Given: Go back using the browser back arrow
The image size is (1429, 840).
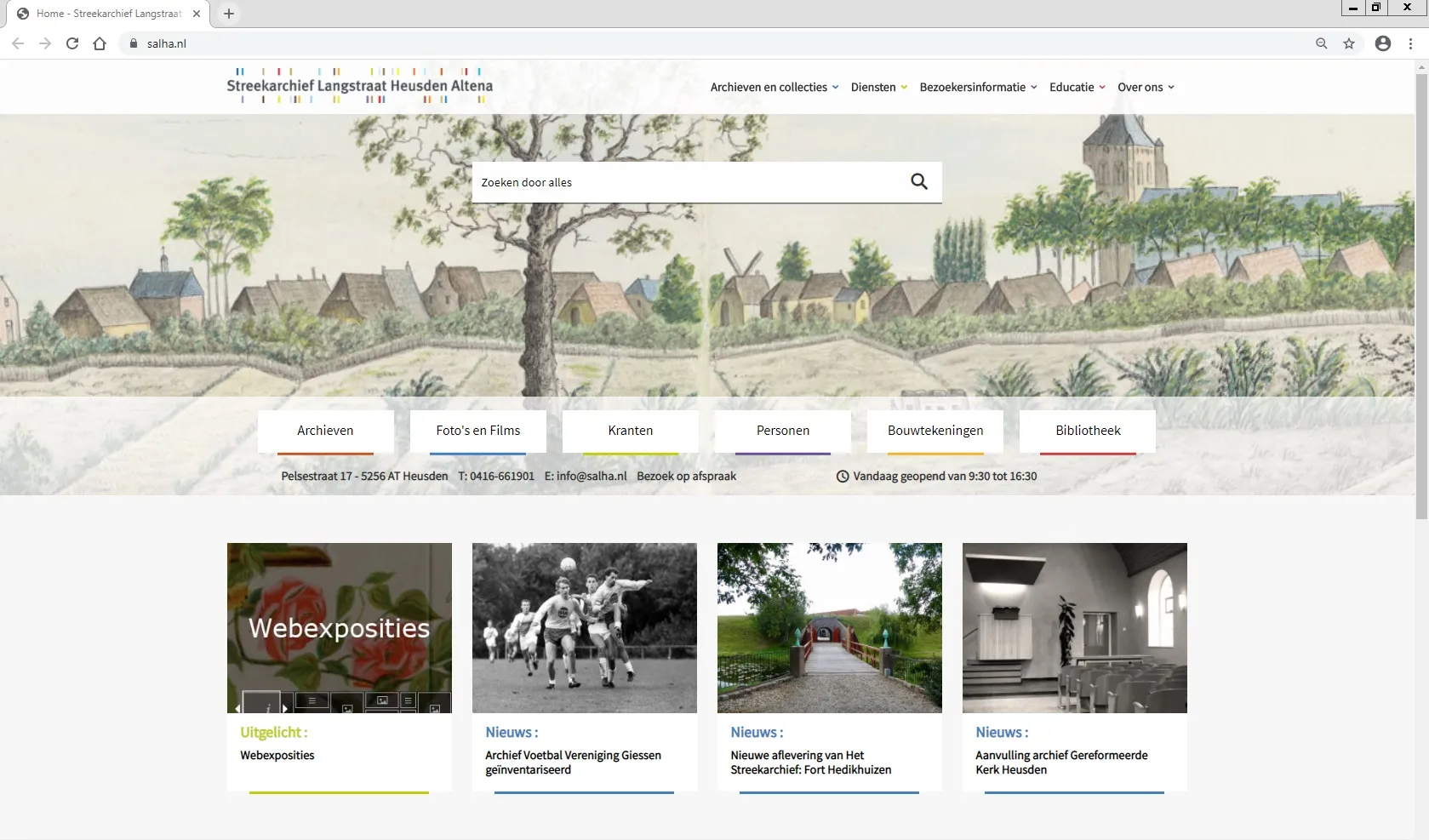Looking at the screenshot, I should click(x=17, y=43).
